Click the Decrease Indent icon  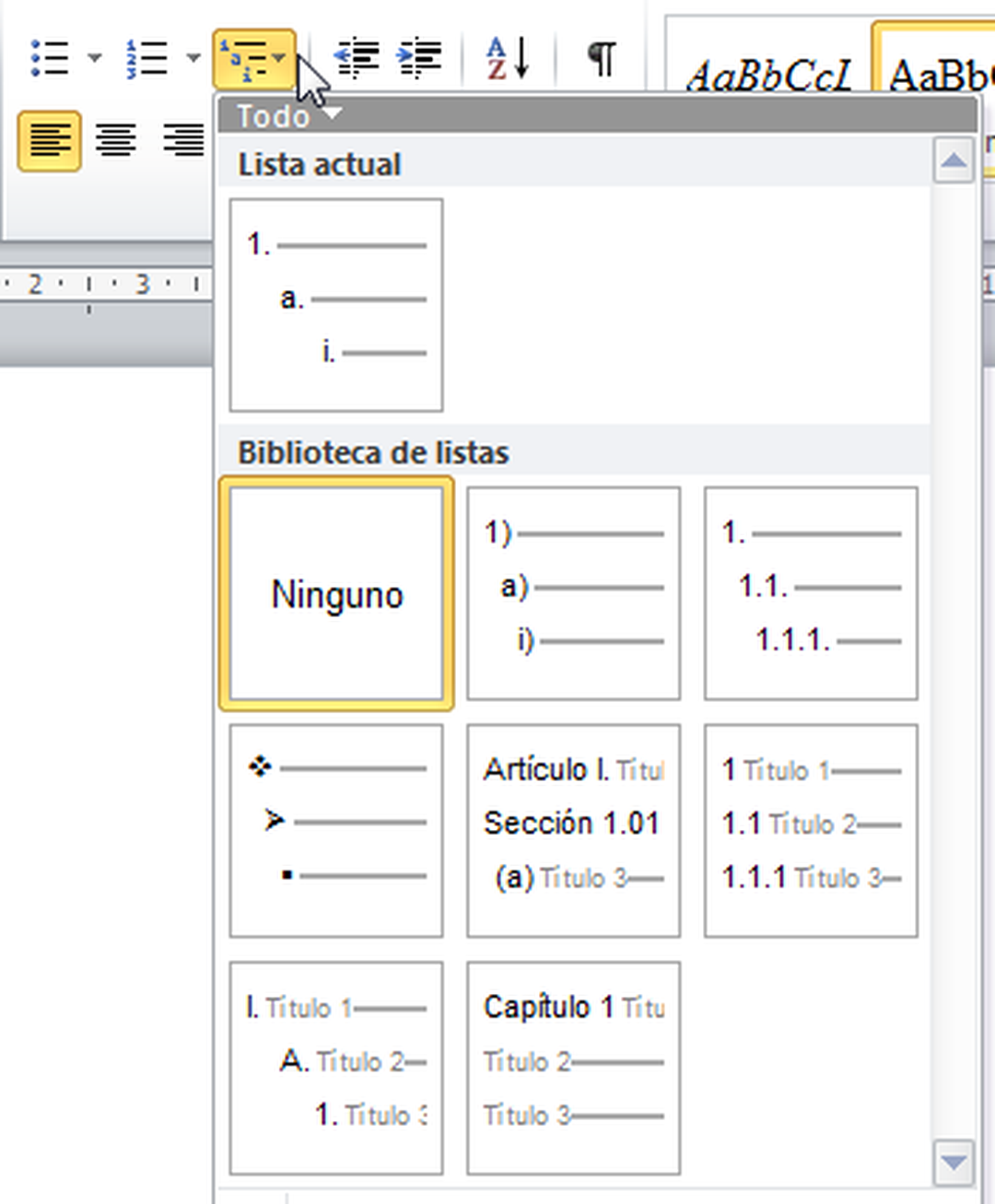(x=357, y=55)
